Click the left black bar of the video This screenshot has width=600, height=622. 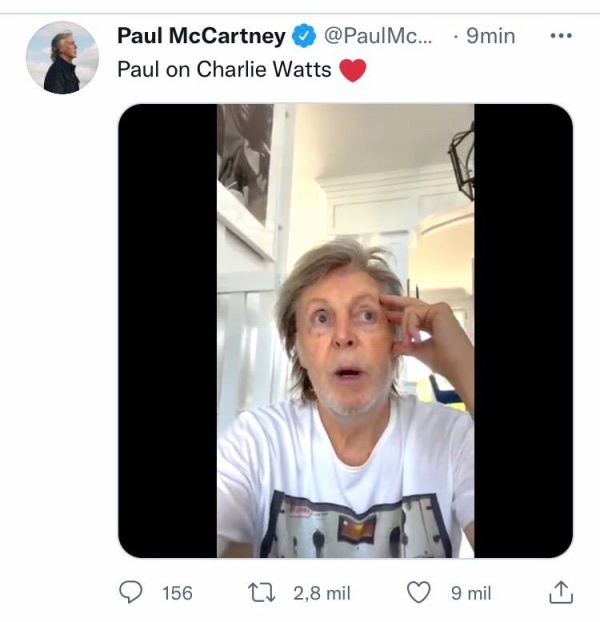[x=167, y=330]
